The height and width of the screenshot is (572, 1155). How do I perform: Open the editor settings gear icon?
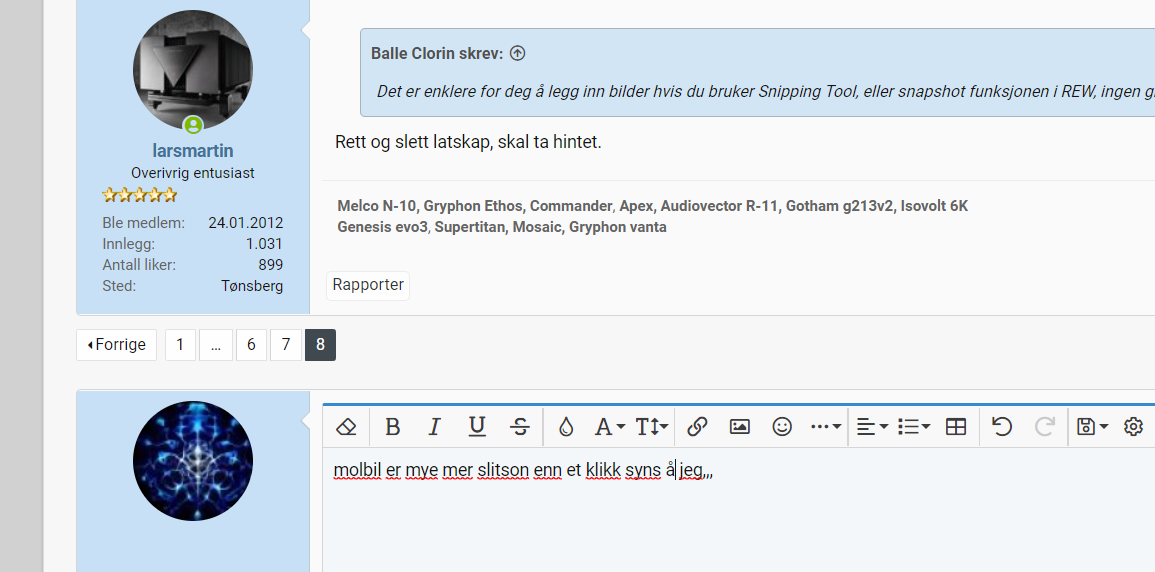coord(1134,426)
